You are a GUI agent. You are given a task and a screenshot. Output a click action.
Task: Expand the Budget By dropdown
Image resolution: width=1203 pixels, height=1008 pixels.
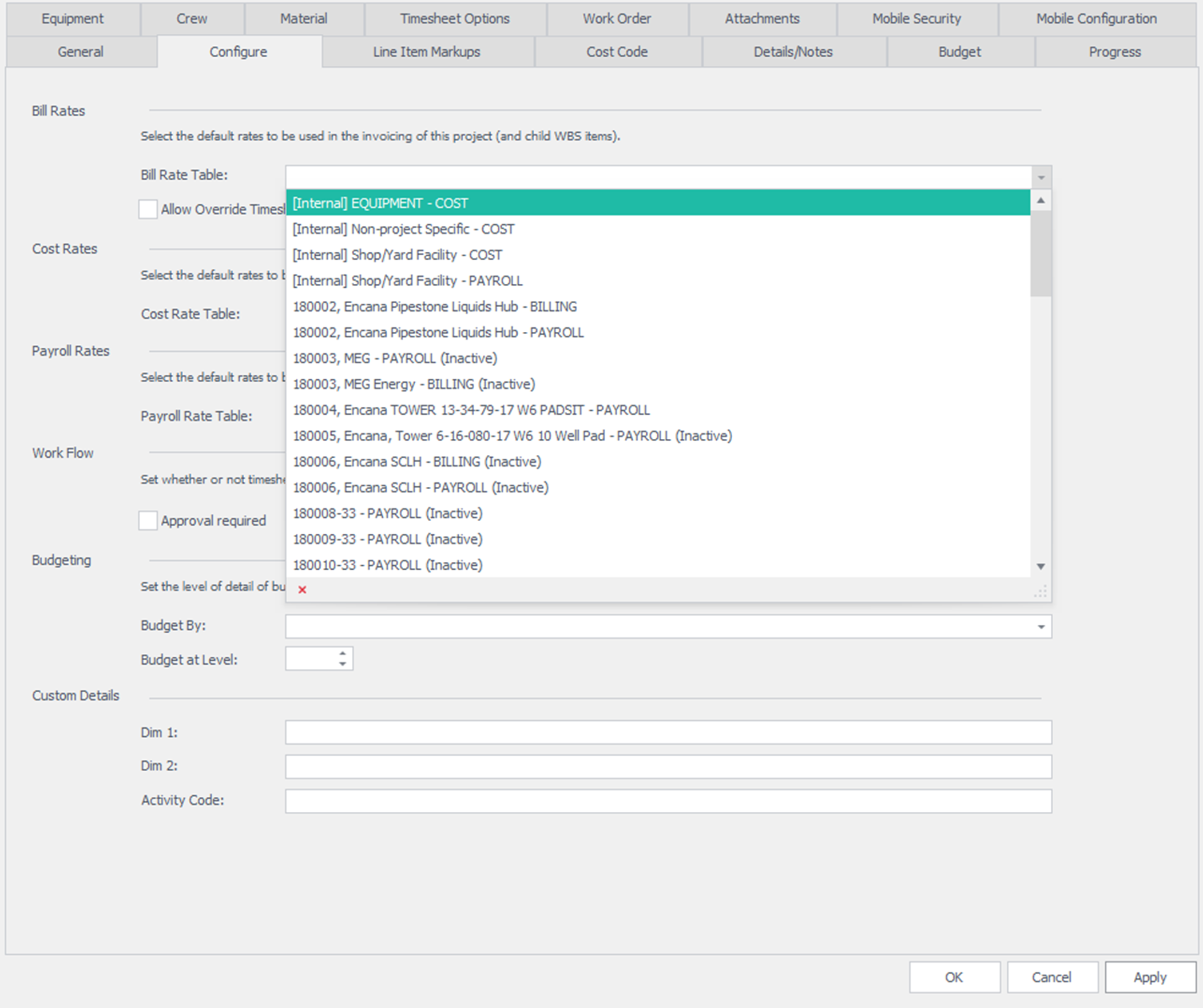(1041, 626)
